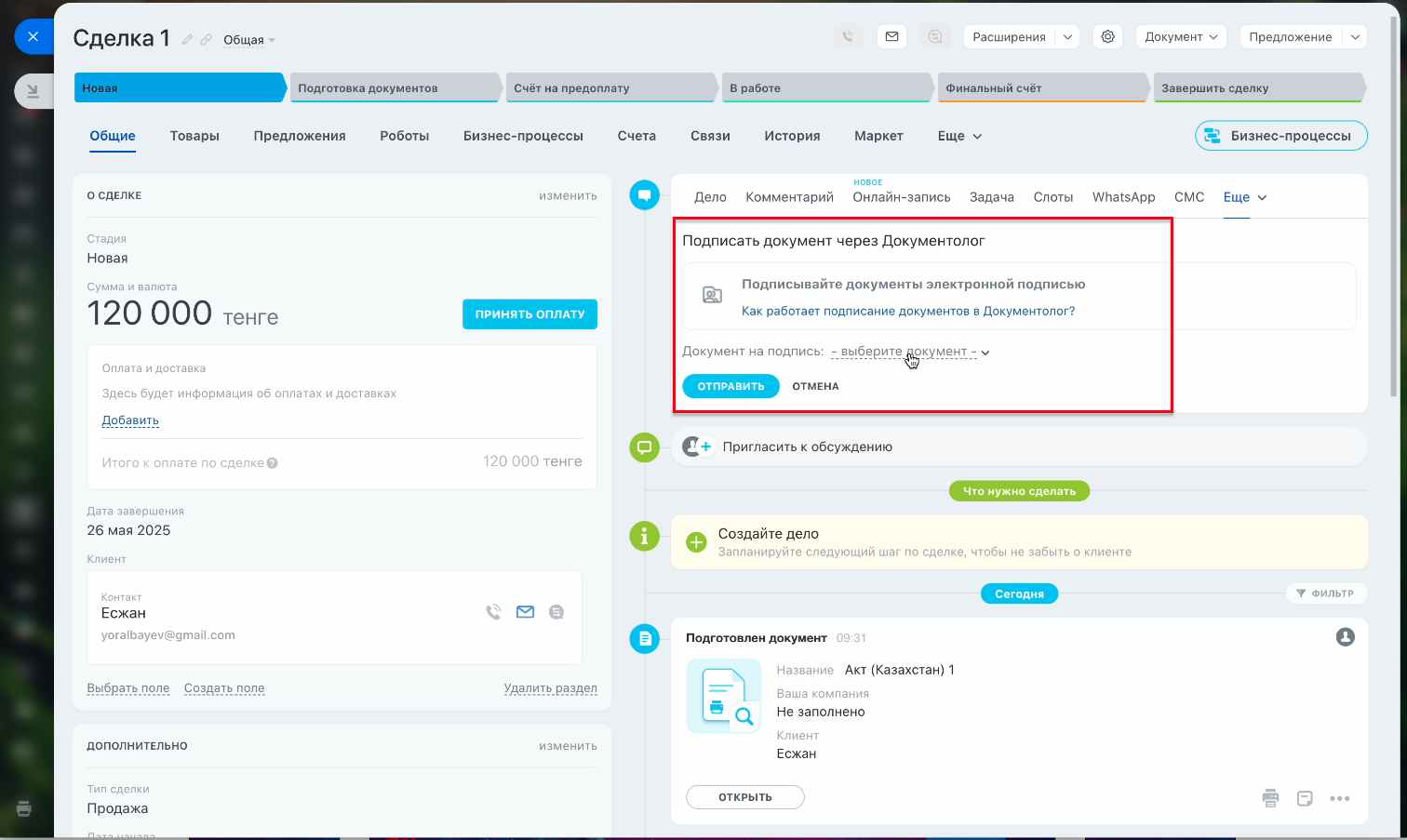Open the выберите документ dropdown
Image resolution: width=1407 pixels, height=840 pixels.
click(x=910, y=352)
